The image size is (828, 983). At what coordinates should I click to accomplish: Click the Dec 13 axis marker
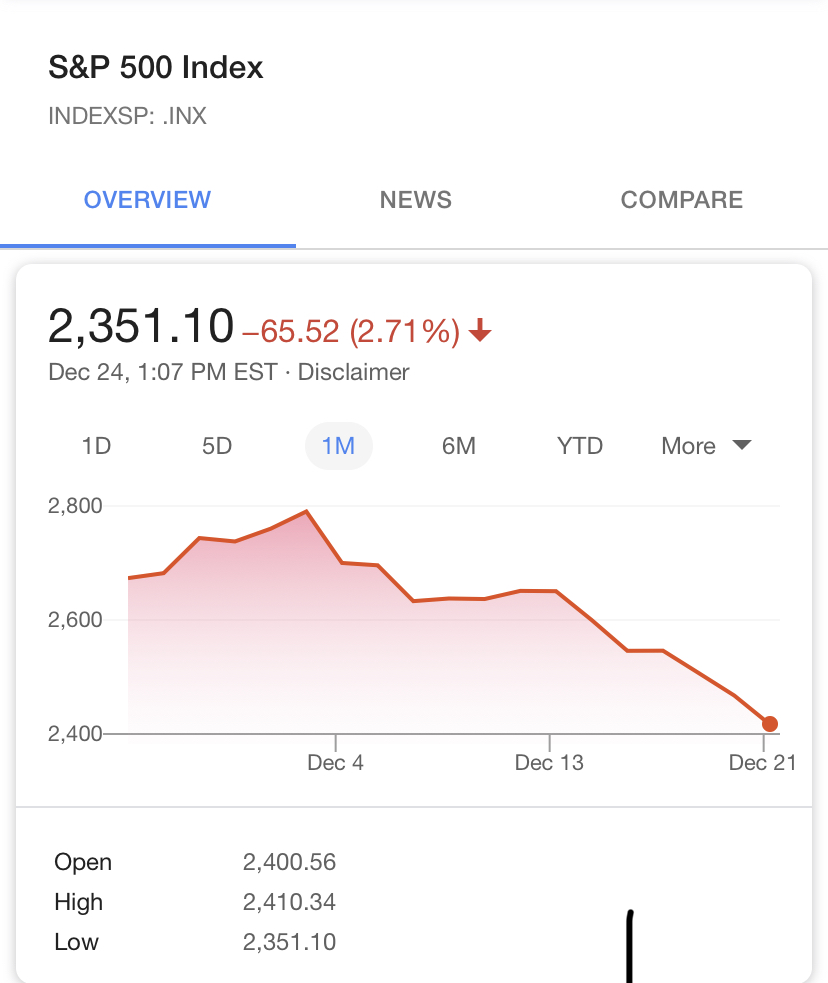[549, 762]
